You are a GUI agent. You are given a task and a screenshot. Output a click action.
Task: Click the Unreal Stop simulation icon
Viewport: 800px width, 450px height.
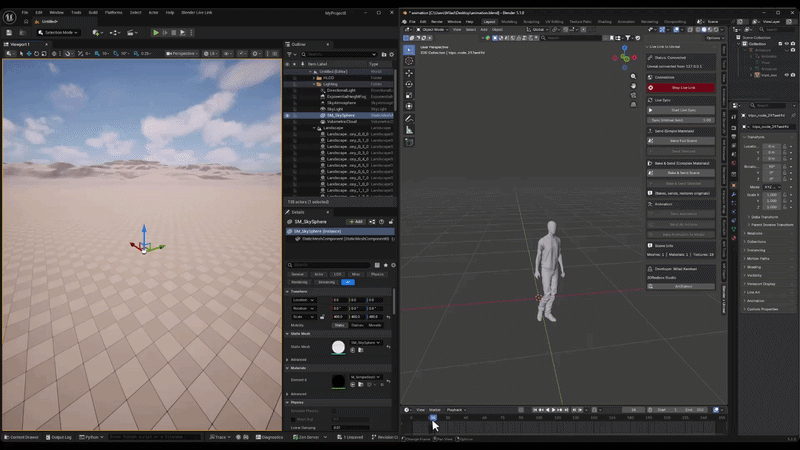[173, 33]
